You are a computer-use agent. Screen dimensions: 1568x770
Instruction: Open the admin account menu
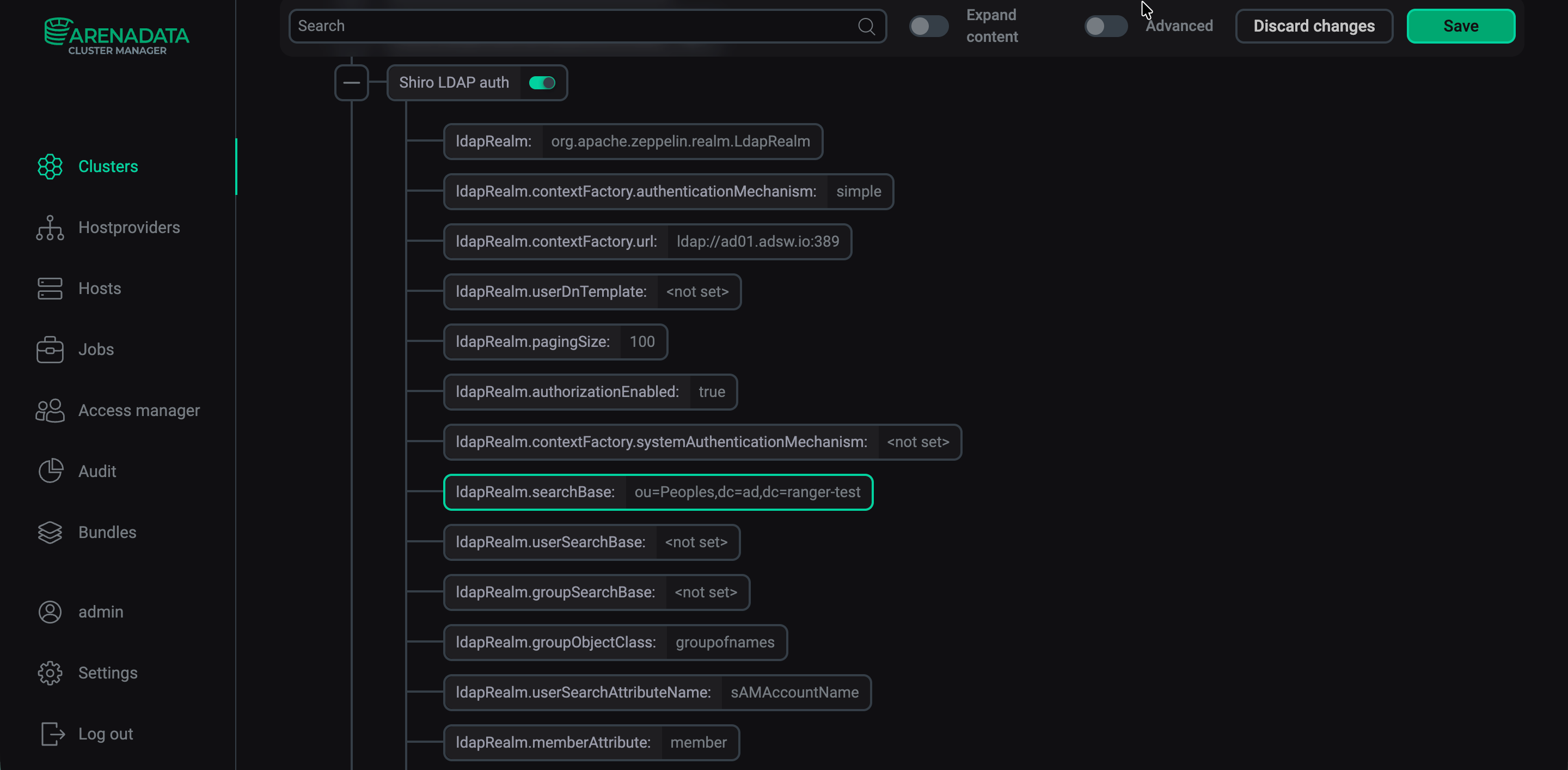(x=50, y=612)
